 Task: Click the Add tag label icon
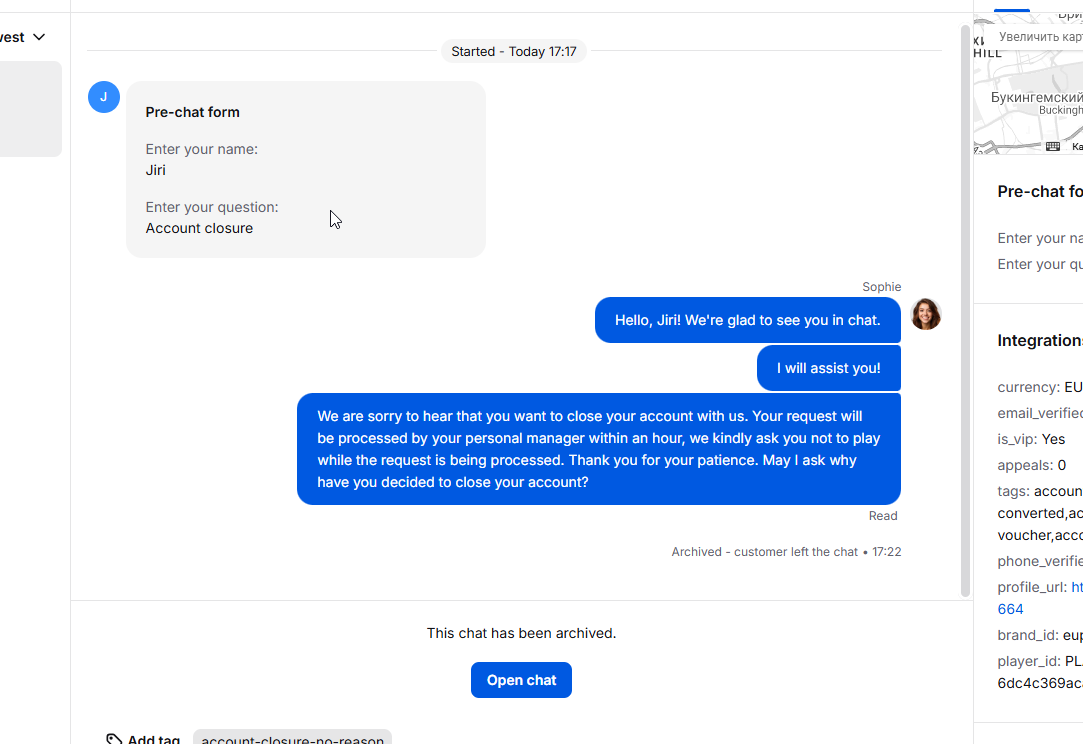(114, 738)
